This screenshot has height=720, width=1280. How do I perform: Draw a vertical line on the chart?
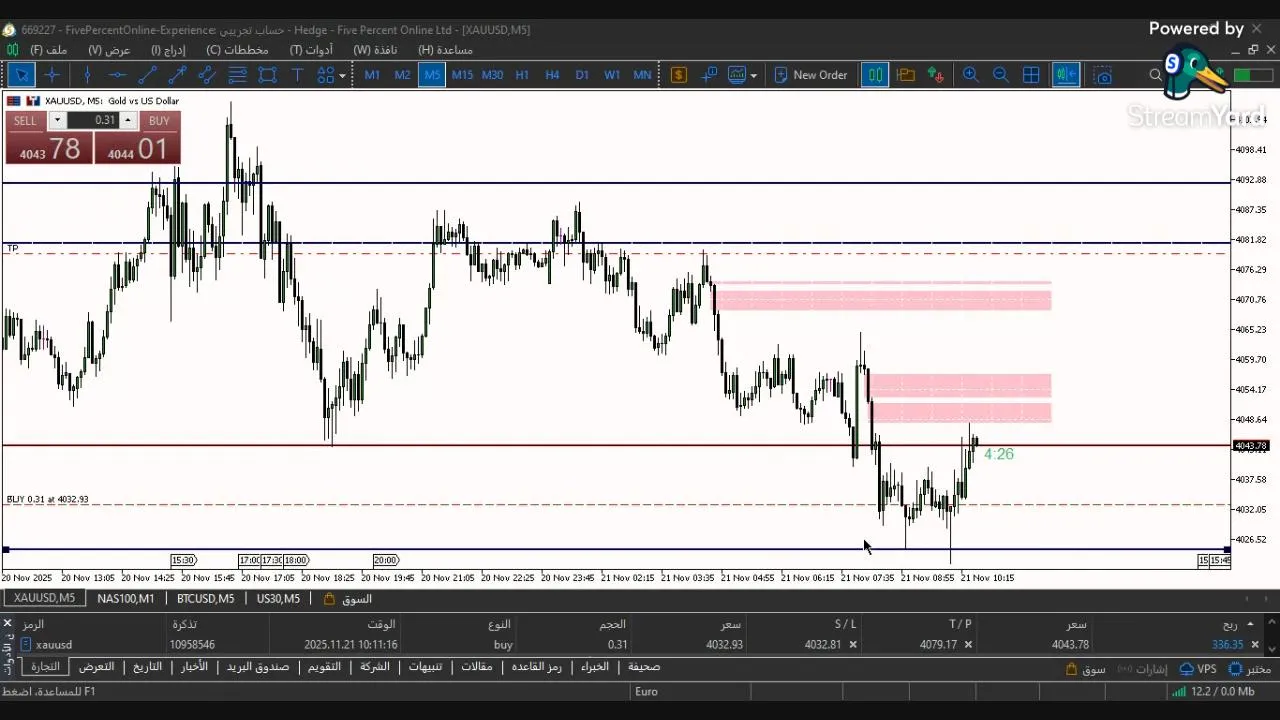click(x=87, y=75)
